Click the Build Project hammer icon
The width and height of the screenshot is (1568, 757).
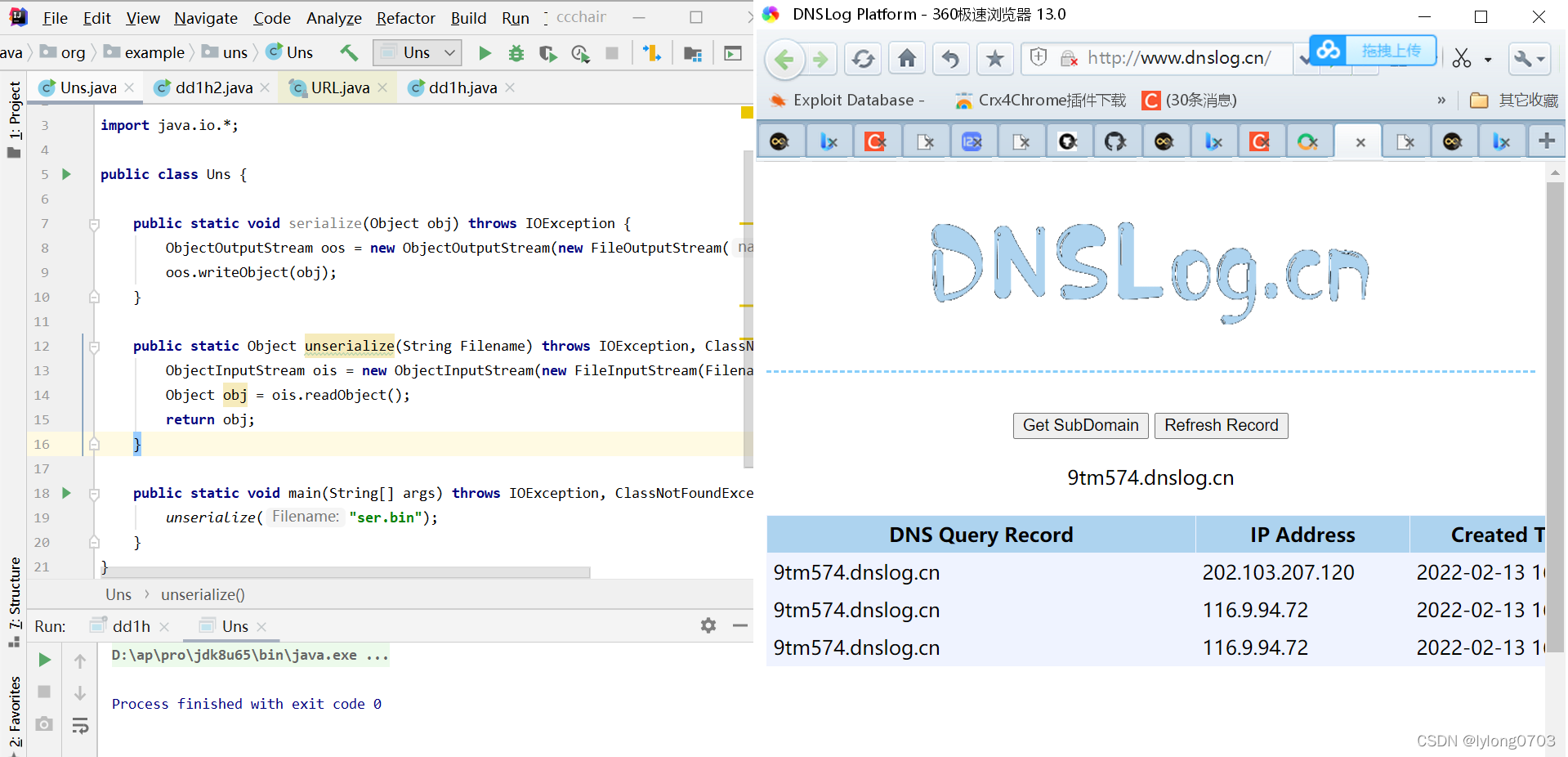(x=349, y=53)
